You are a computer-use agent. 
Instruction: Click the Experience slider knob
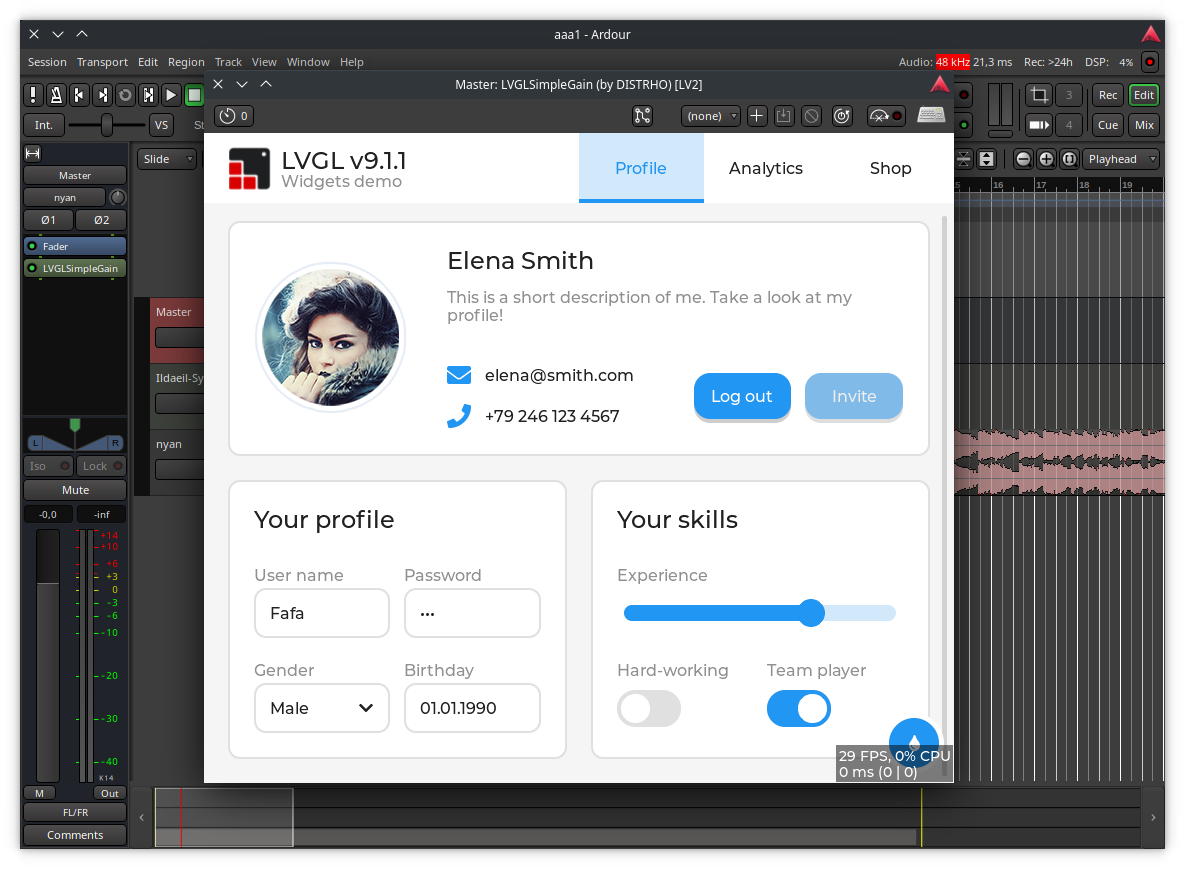(x=811, y=613)
